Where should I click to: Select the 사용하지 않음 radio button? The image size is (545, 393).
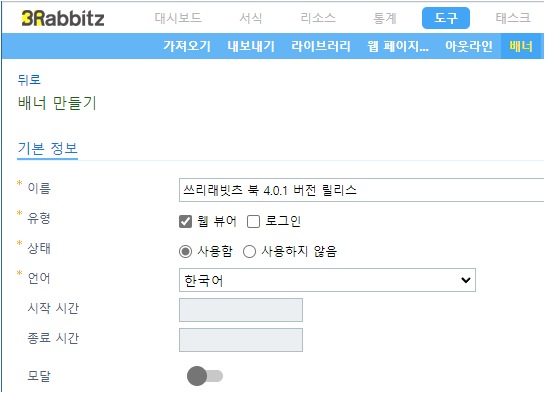(249, 251)
